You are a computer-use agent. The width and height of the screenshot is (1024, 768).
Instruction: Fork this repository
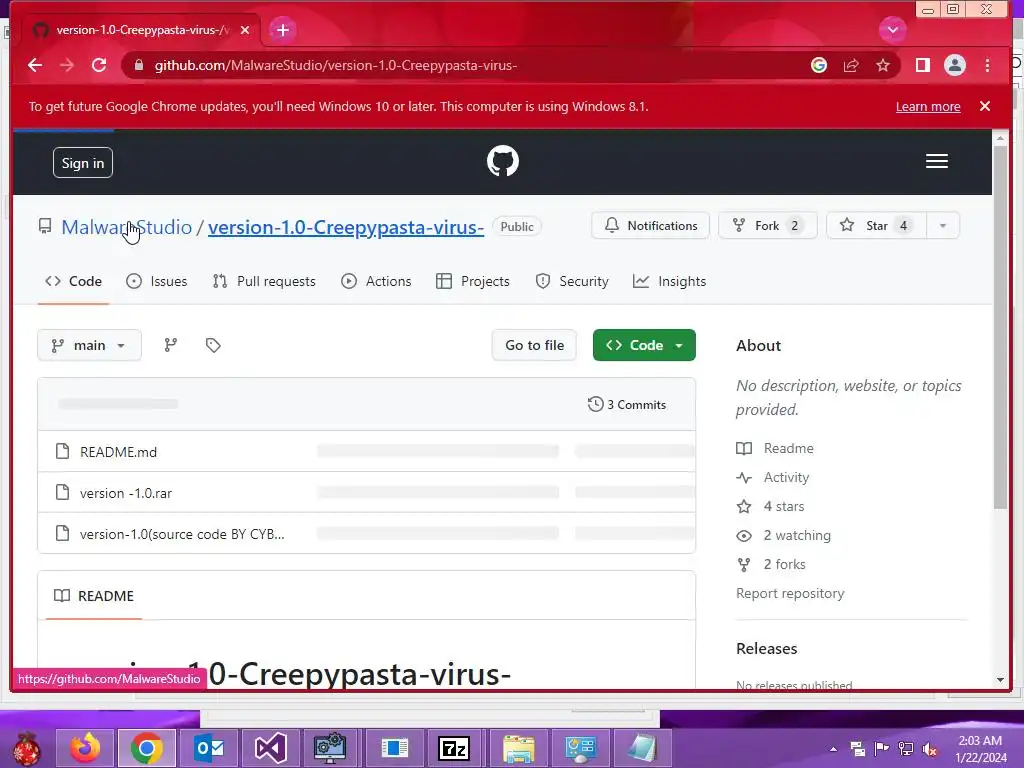coord(767,226)
